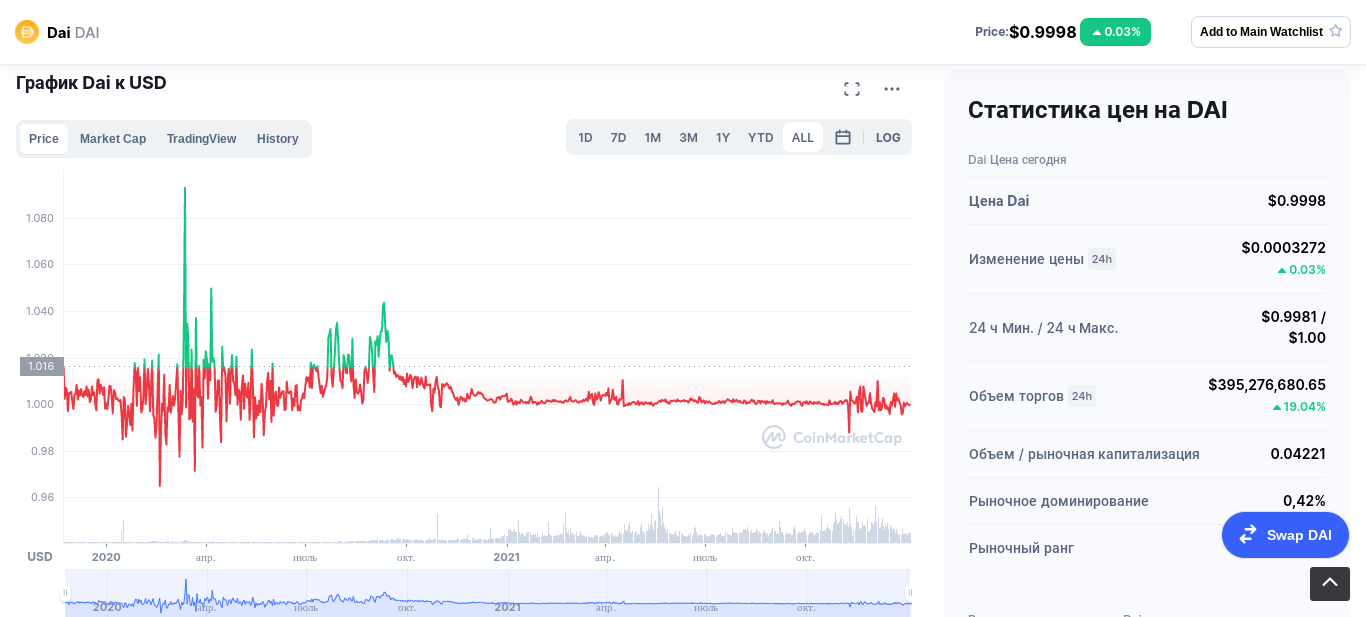
Task: Click the Dai Цена сегодня subtitle
Action: [1017, 160]
